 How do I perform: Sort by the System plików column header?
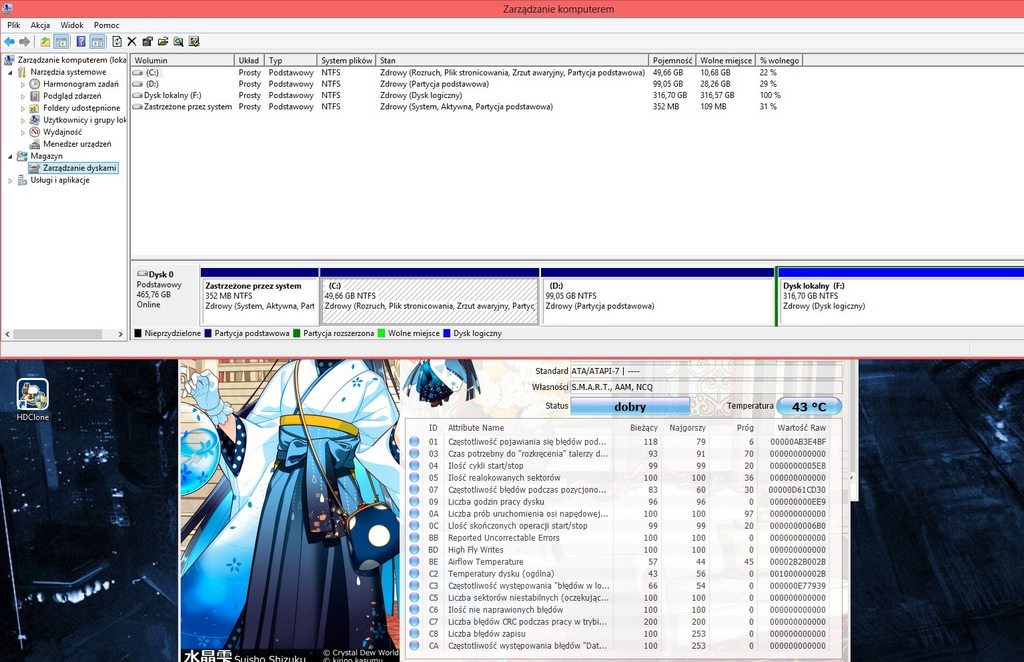(347, 60)
